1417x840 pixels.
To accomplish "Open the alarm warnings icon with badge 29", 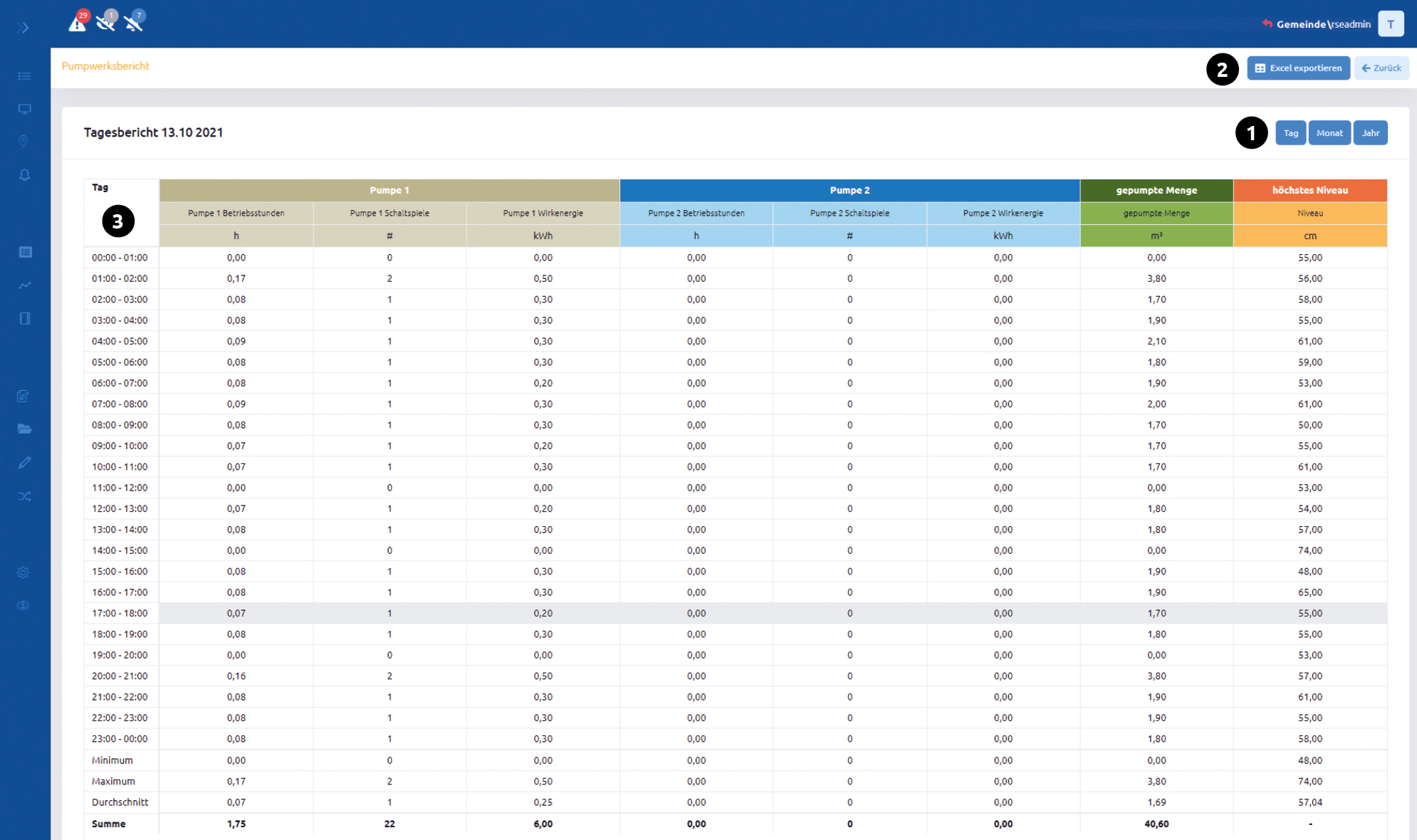I will (78, 21).
